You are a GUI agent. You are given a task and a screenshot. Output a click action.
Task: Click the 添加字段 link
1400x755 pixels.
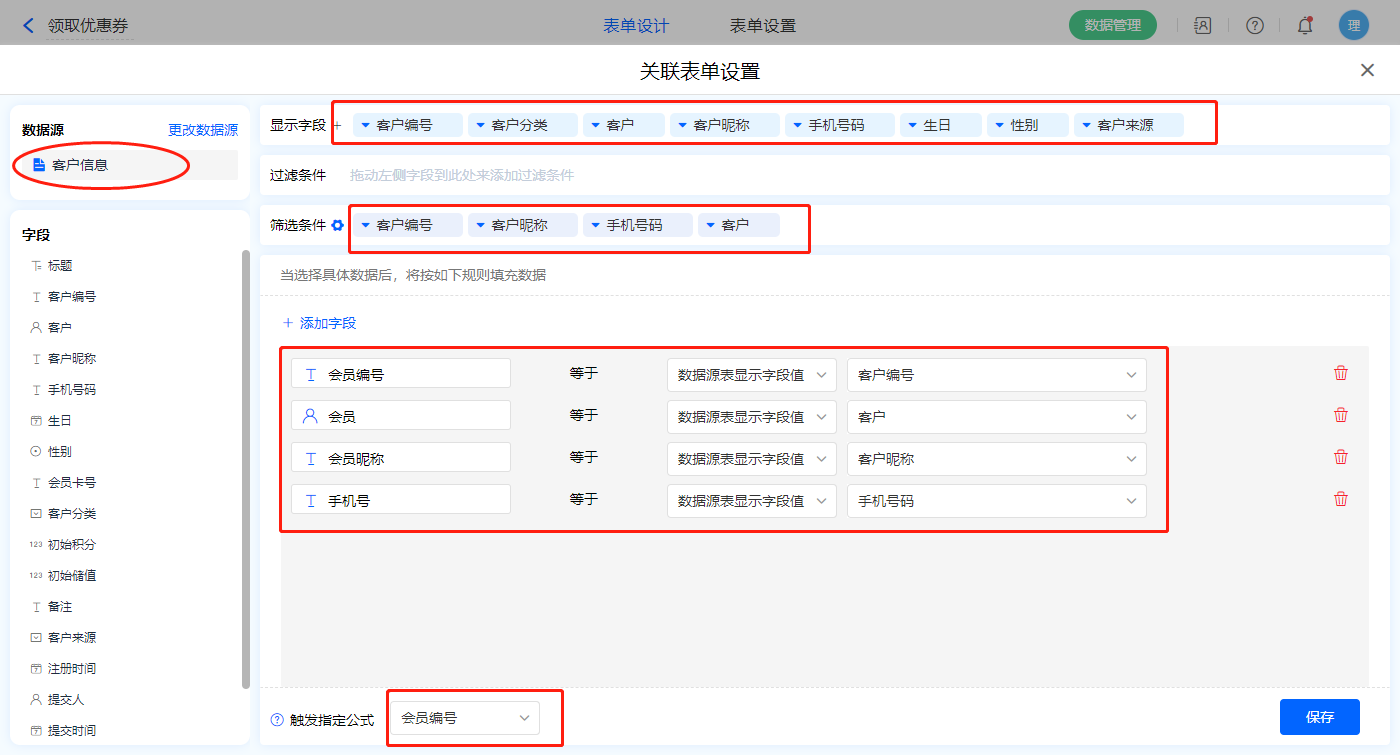[x=320, y=323]
